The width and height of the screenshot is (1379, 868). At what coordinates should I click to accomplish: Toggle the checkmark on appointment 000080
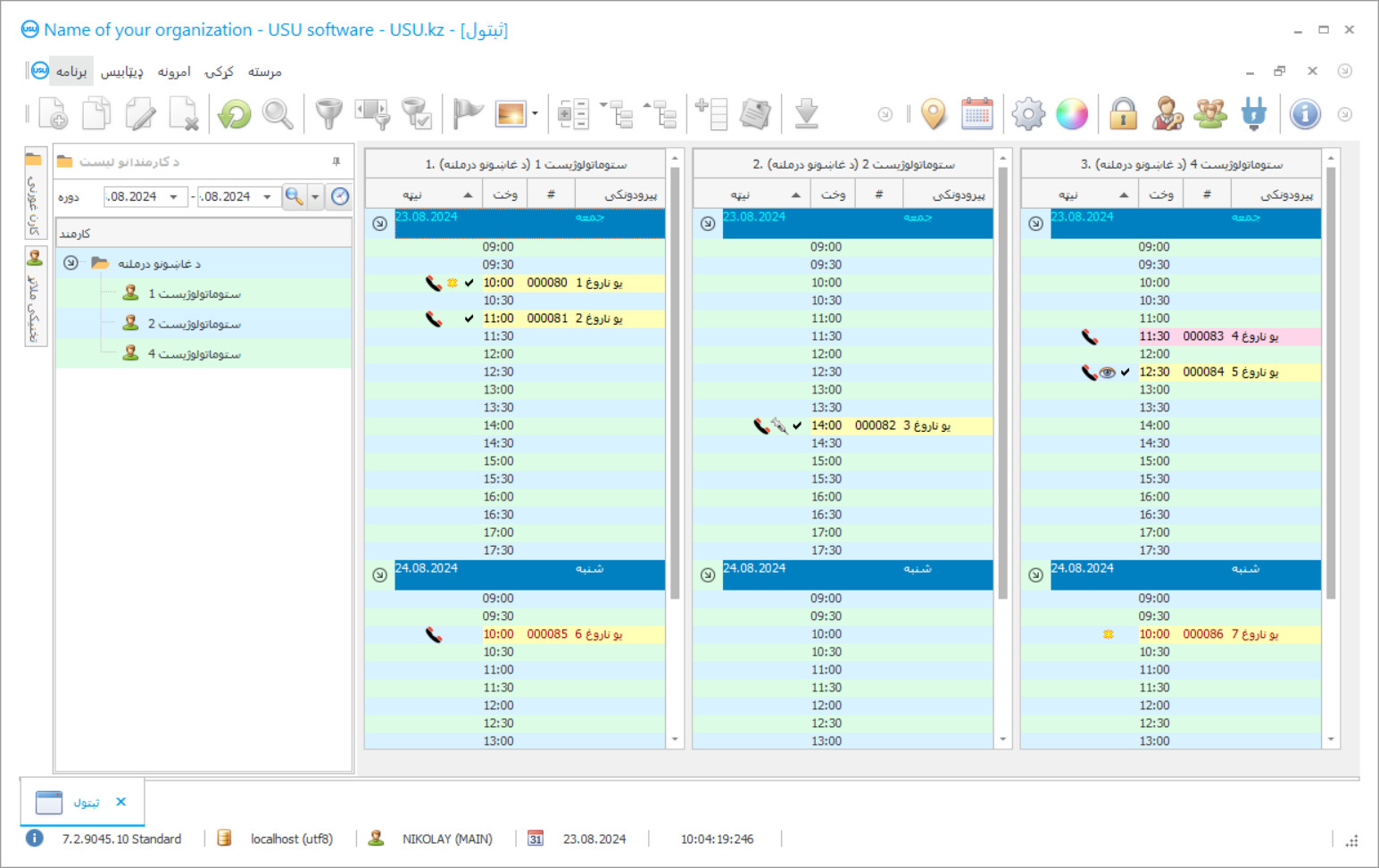point(469,283)
